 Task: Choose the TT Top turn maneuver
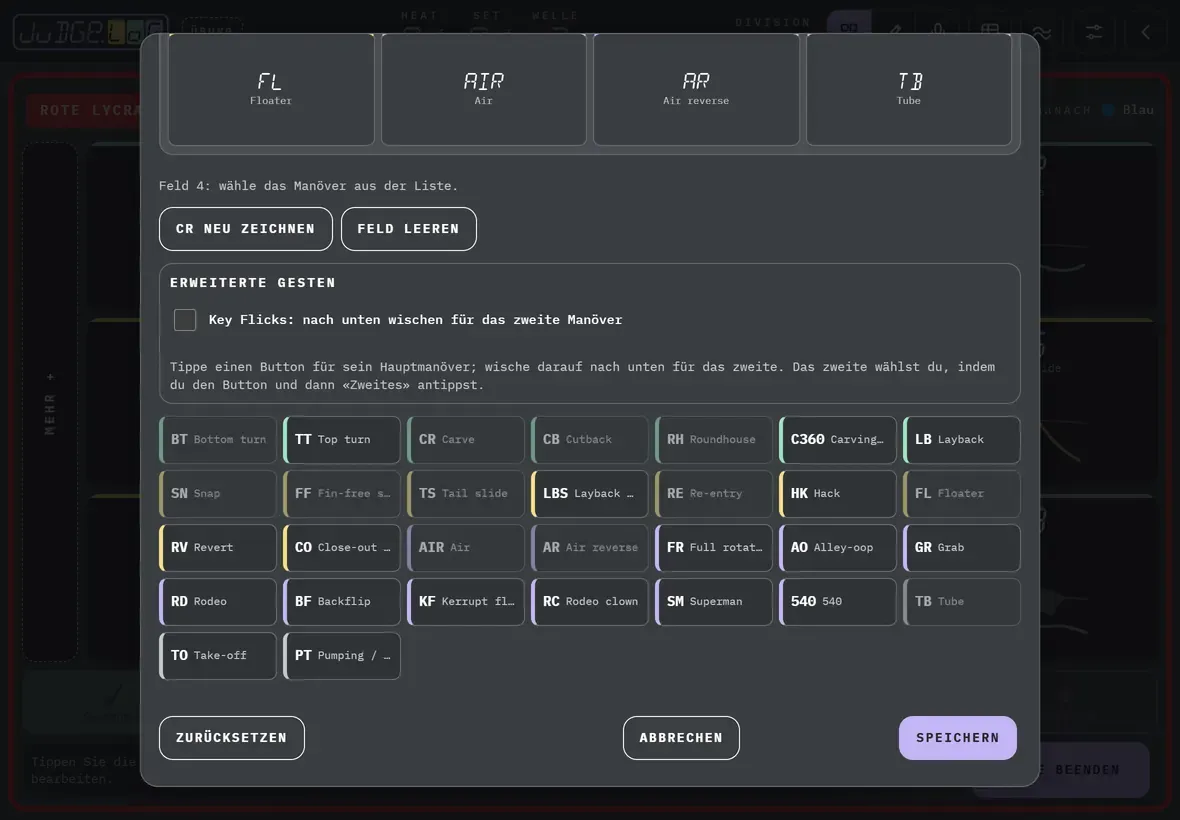tap(342, 439)
